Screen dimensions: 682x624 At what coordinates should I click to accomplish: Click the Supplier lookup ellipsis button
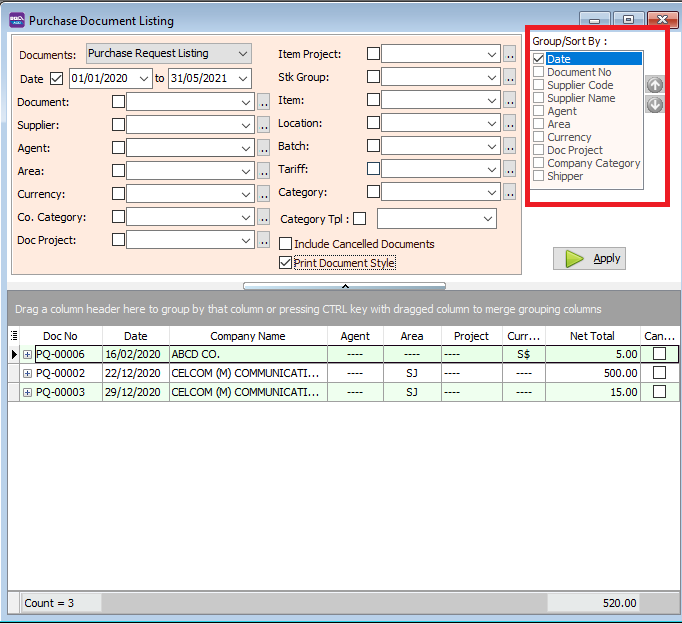(264, 125)
